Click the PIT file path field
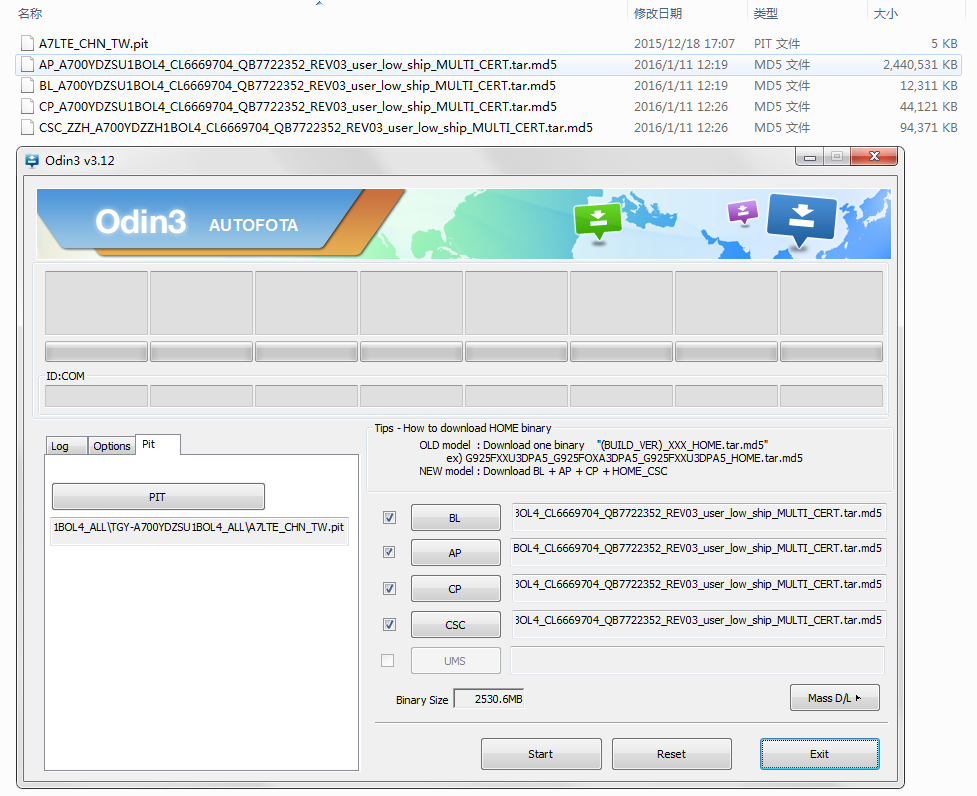The image size is (977, 796). pyautogui.click(x=199, y=530)
